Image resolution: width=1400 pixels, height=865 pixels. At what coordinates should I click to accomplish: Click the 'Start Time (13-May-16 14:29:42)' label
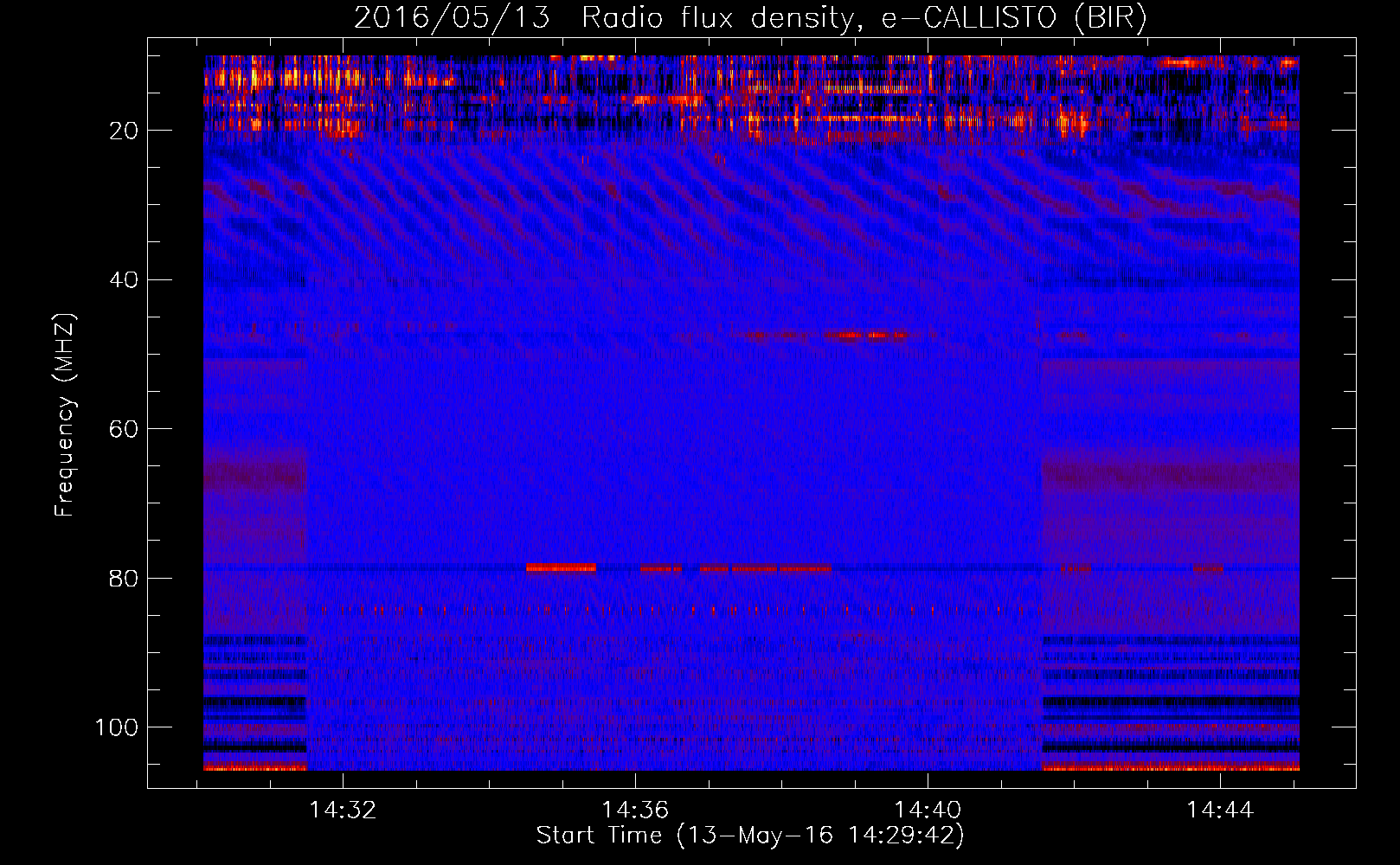pyautogui.click(x=750, y=836)
